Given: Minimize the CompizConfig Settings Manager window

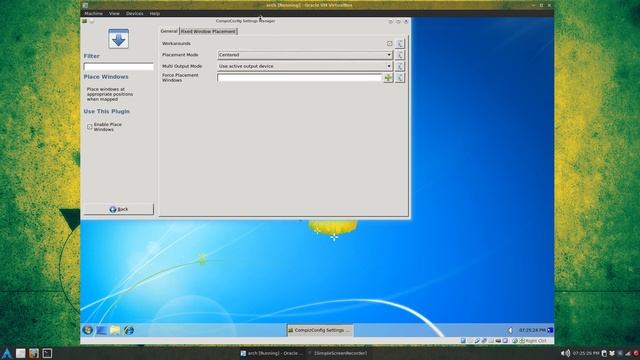Looking at the screenshot, I should point(391,21).
